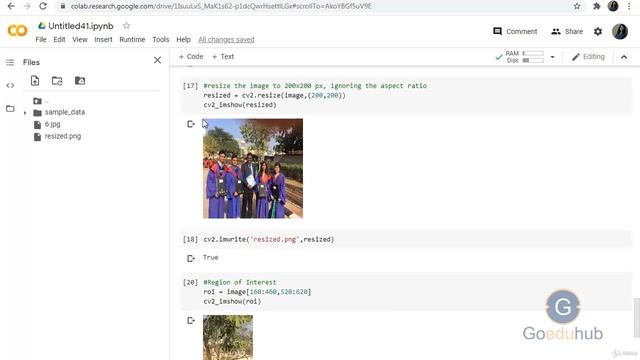This screenshot has width=640, height=360.
Task: Open the Comment panel
Action: coord(515,31)
